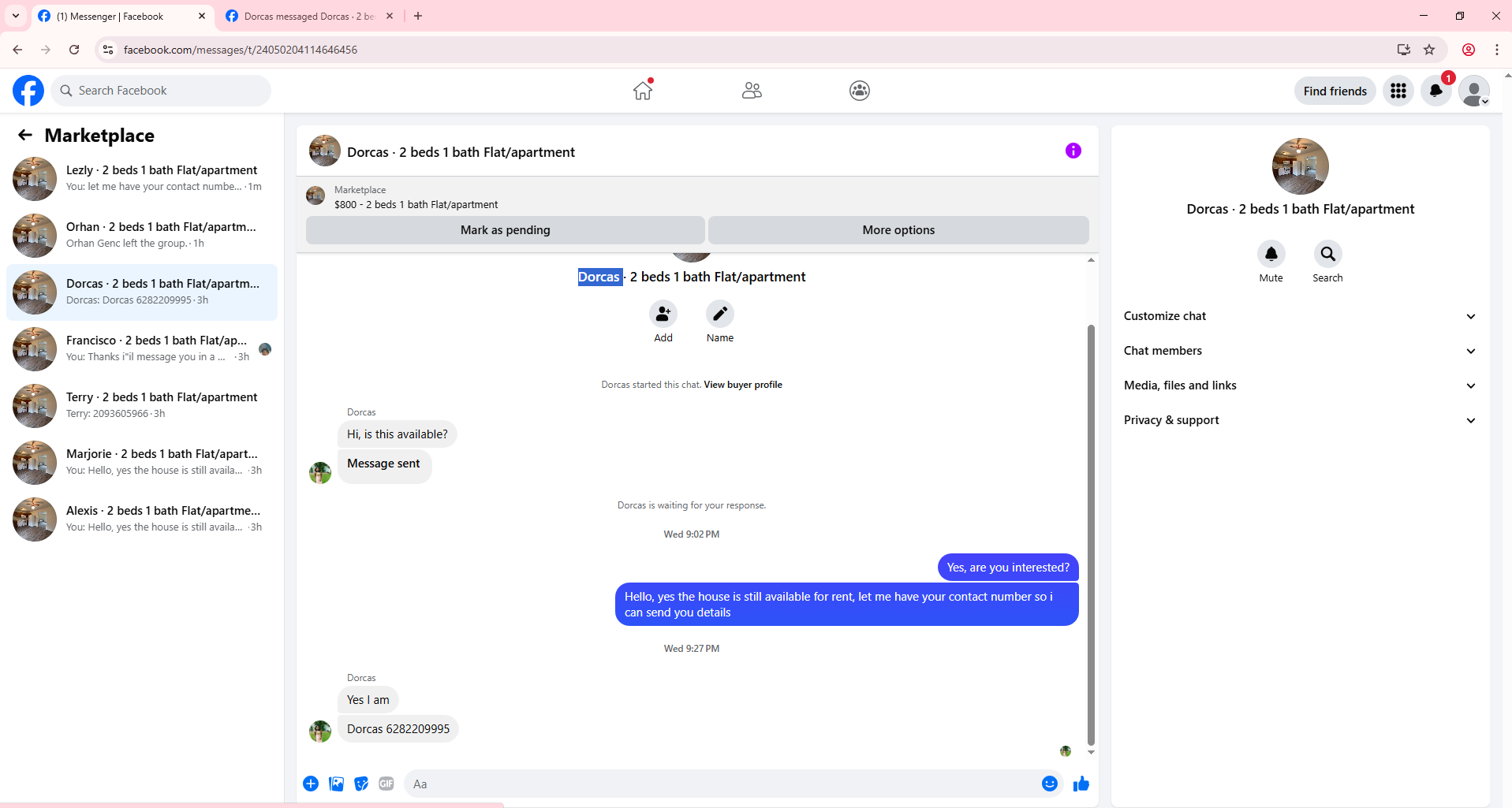
Task: Open more actions plus icon
Action: 311,784
